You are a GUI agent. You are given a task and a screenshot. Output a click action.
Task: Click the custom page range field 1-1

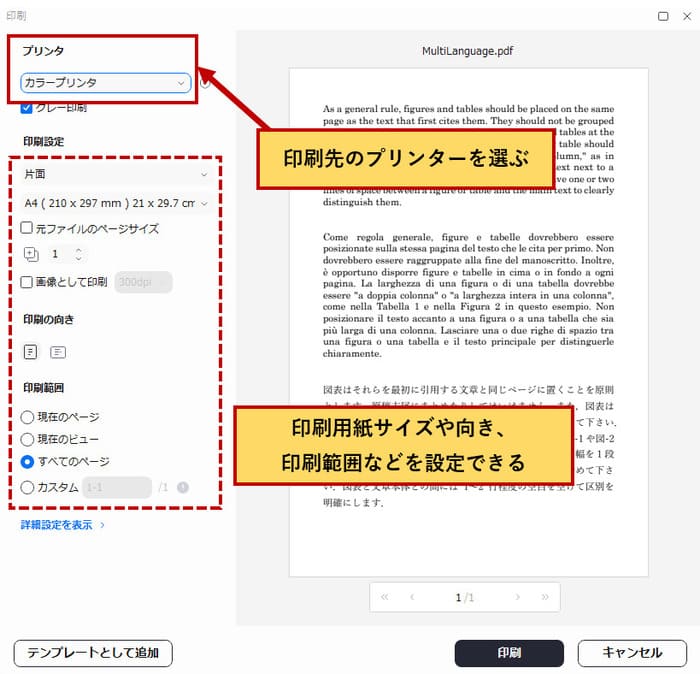(x=117, y=487)
